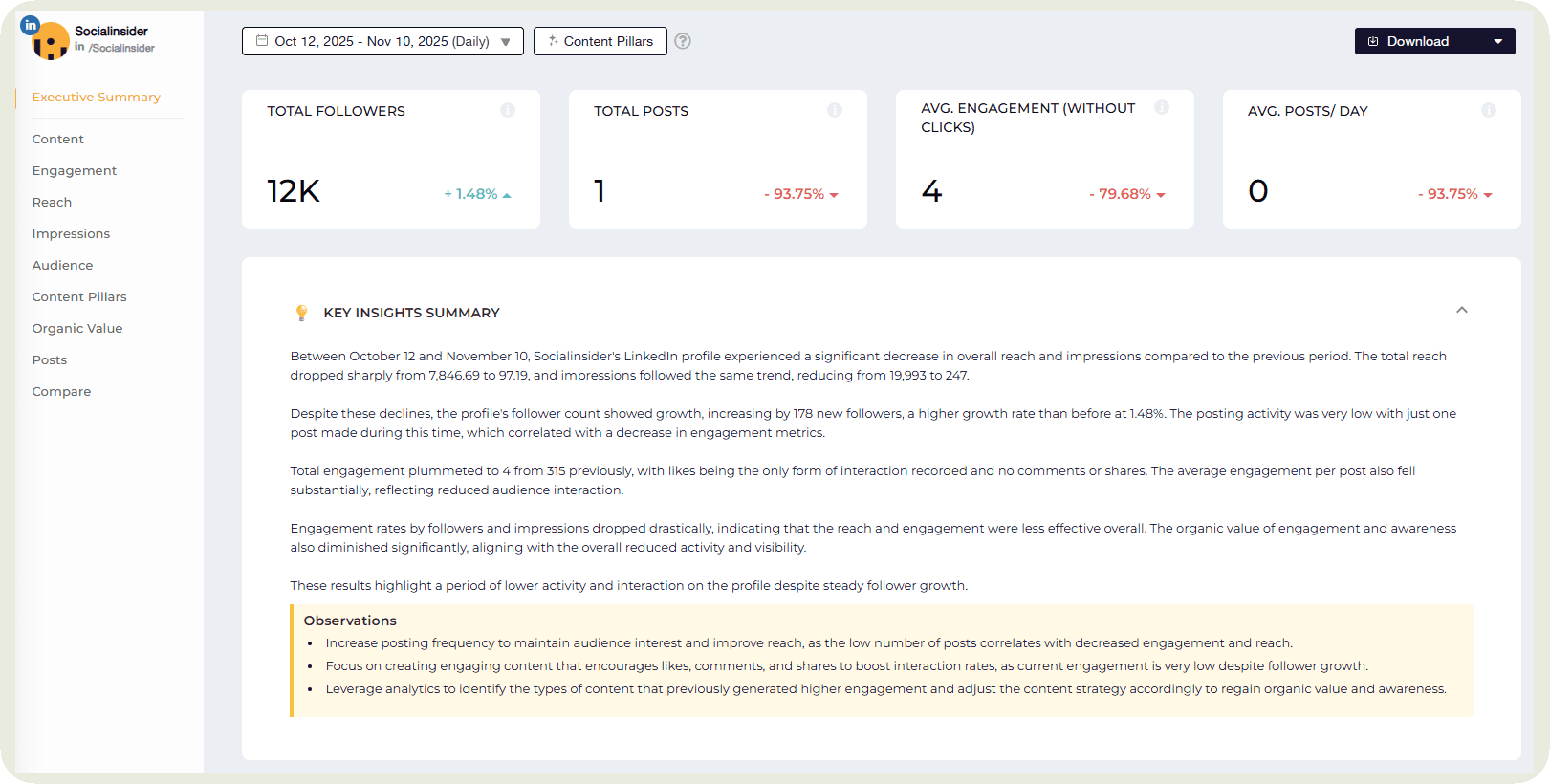Image resolution: width=1550 pixels, height=784 pixels.
Task: Click the Total Posts info icon
Action: (x=835, y=110)
